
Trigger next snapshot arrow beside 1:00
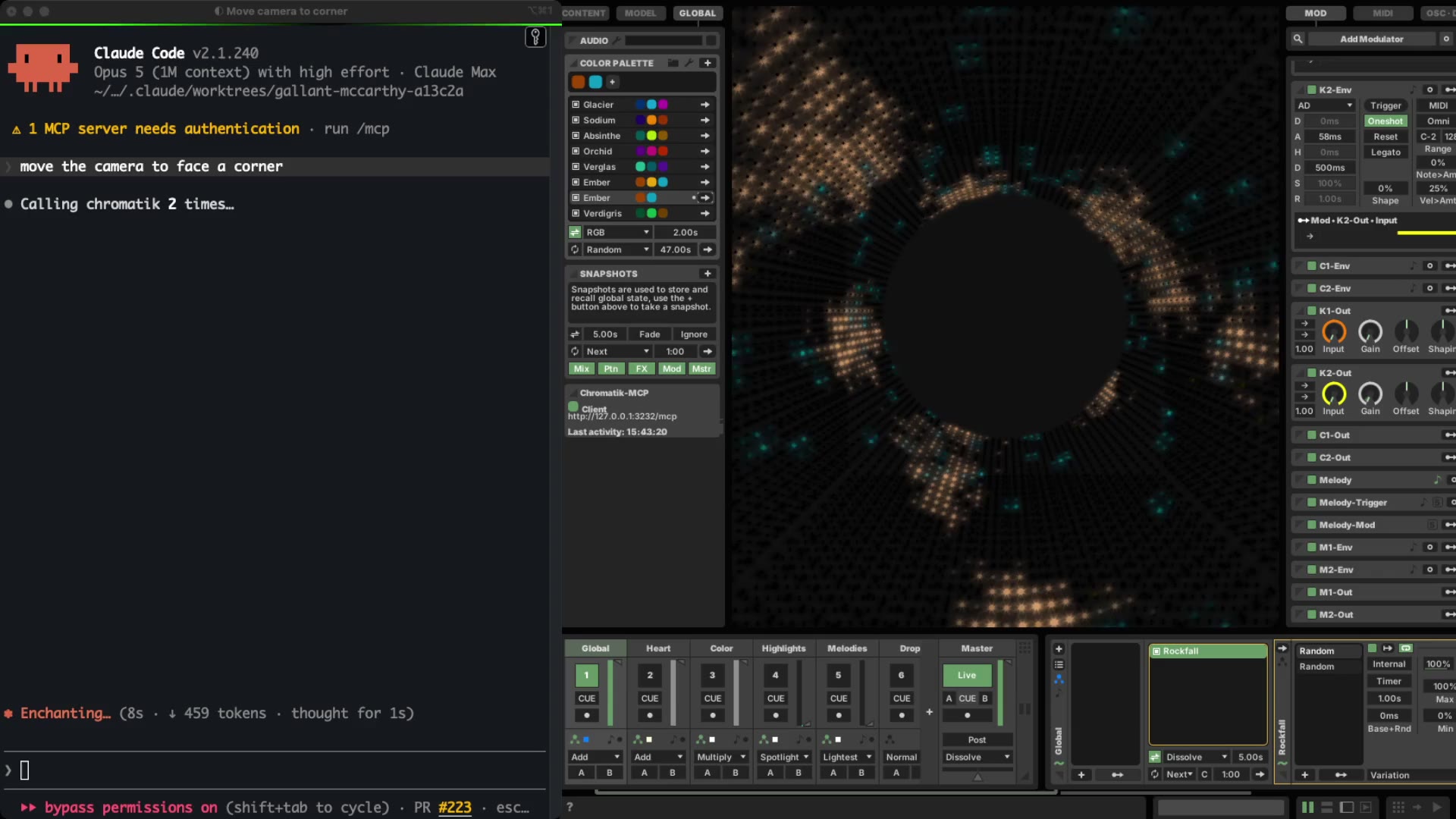pos(708,352)
